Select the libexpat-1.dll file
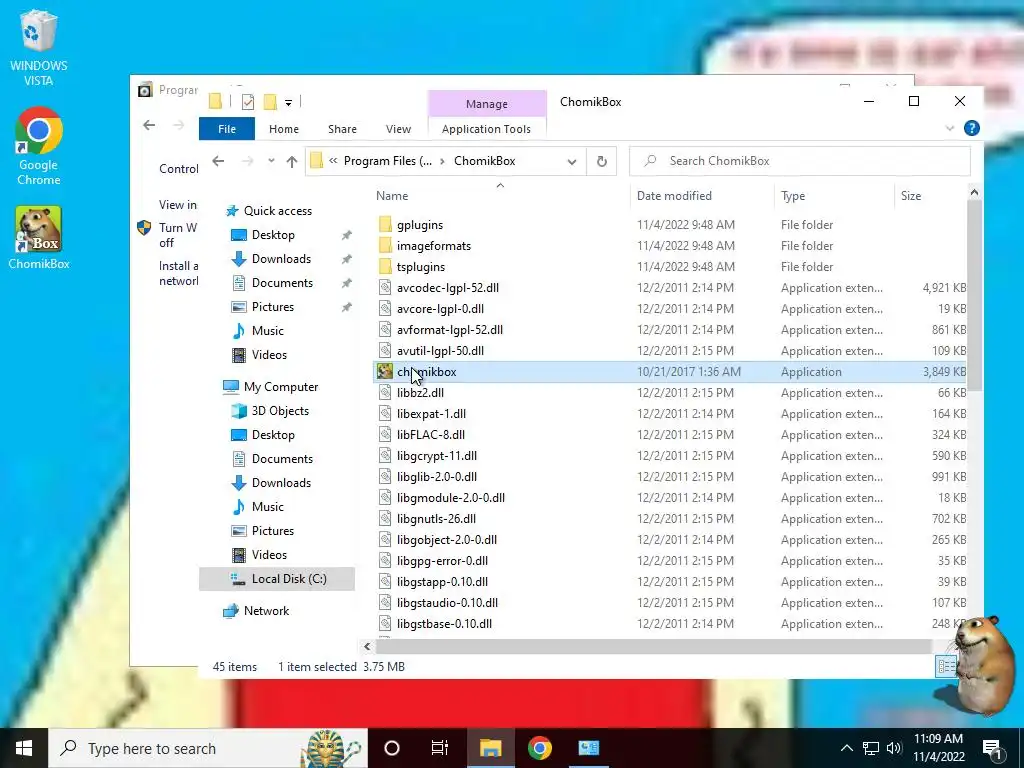This screenshot has height=768, width=1024. (432, 413)
